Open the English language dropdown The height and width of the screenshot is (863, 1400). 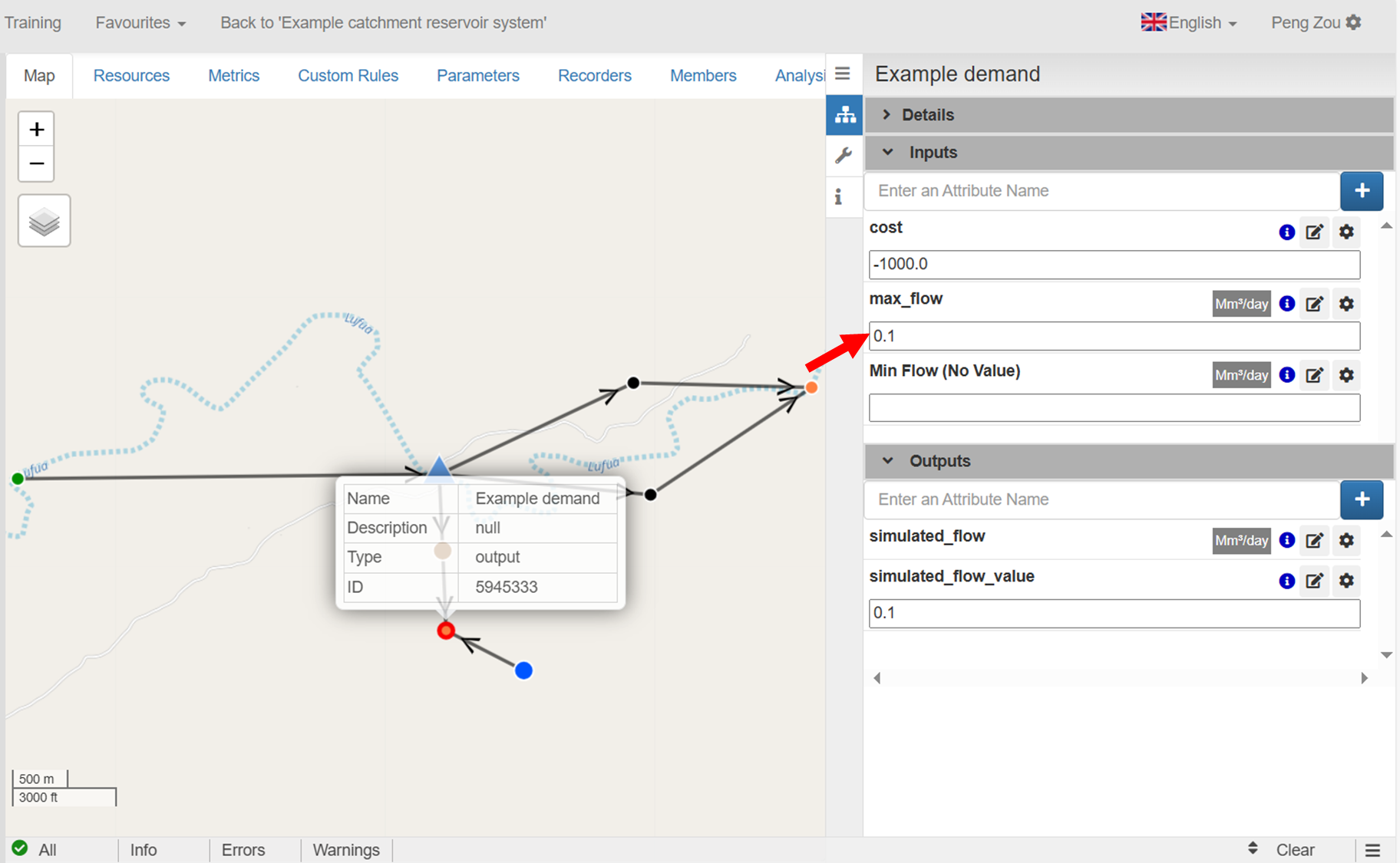[x=1189, y=23]
